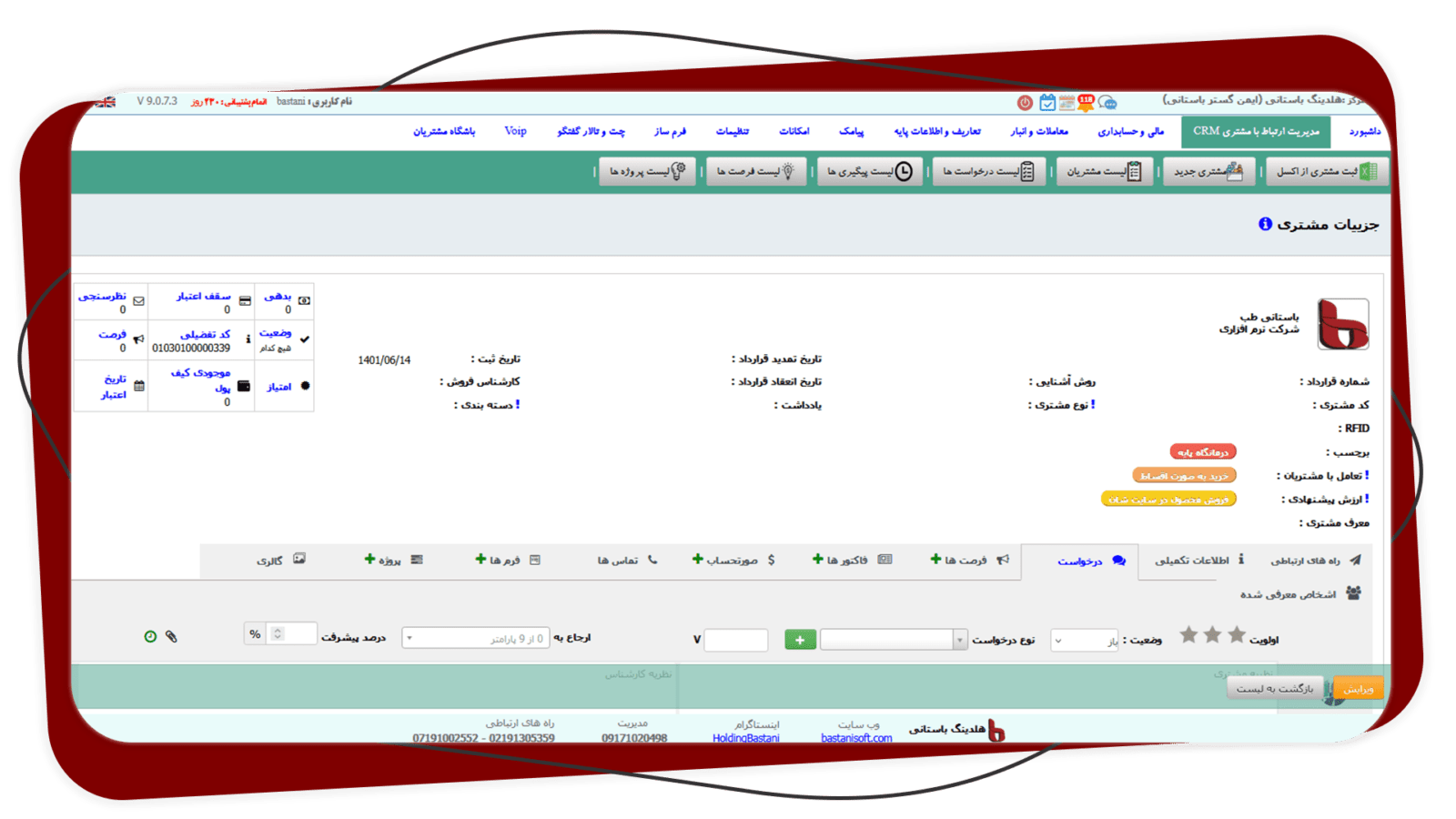This screenshot has width=1456, height=819.
Task: Open the blue calendar check icon
Action: pyautogui.click(x=1047, y=103)
